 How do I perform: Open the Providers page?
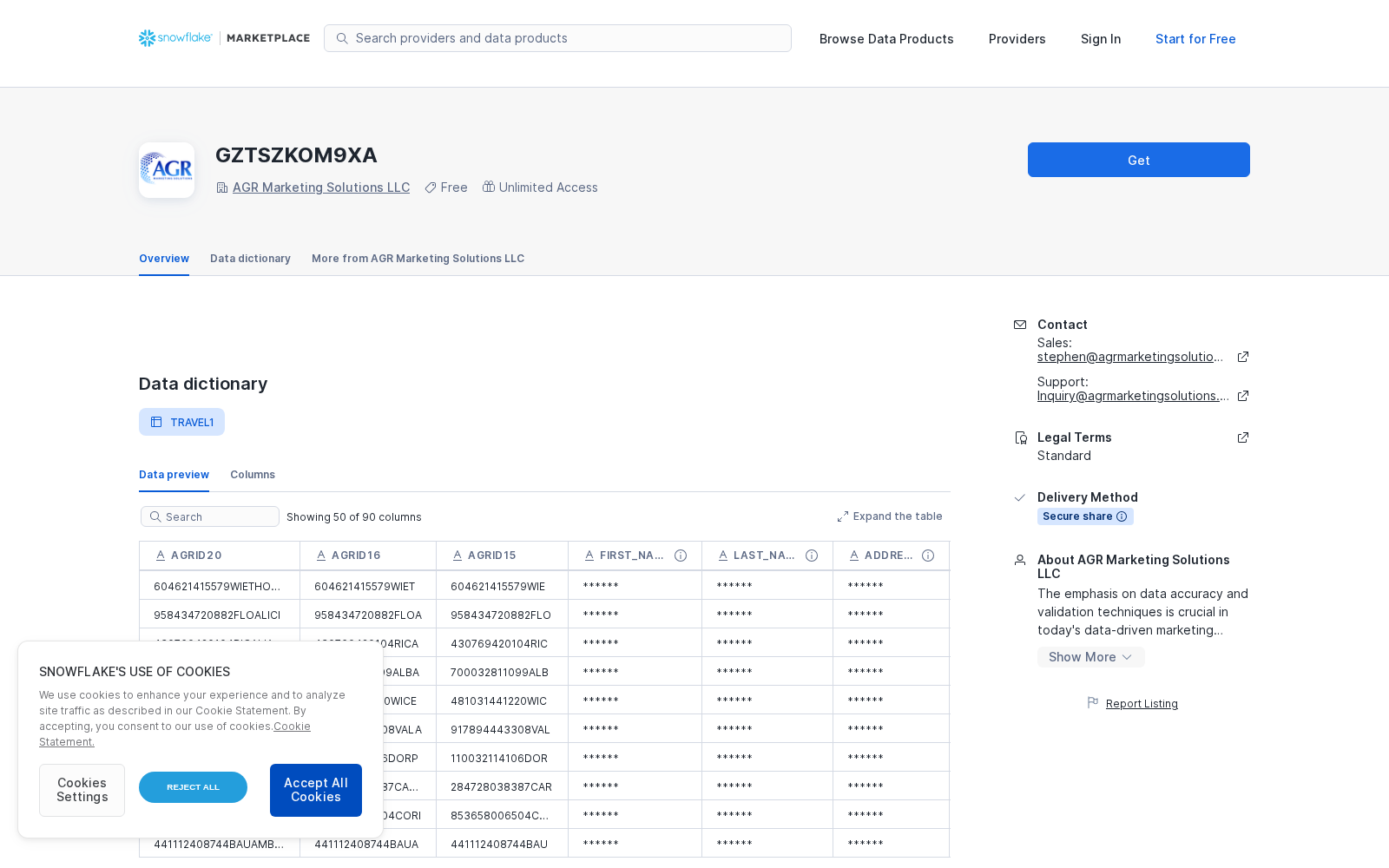click(1017, 39)
